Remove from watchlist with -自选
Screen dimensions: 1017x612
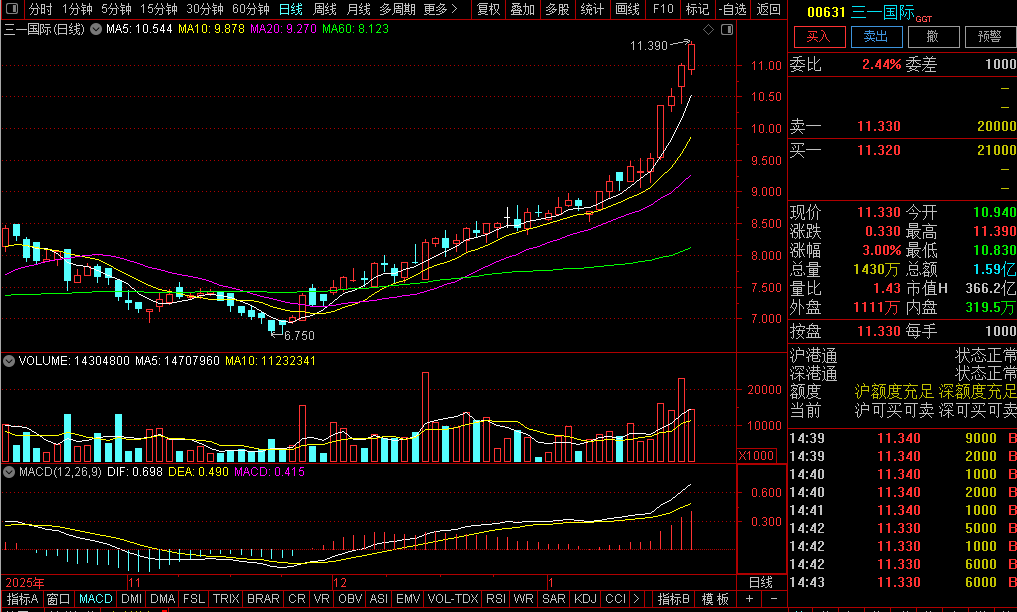[733, 9]
